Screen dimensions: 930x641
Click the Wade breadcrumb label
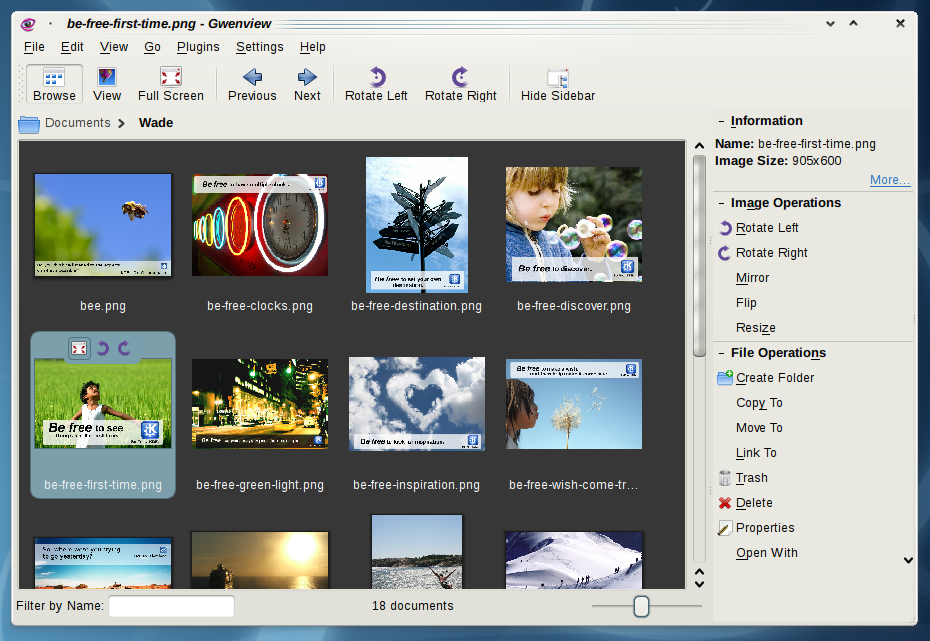click(156, 123)
